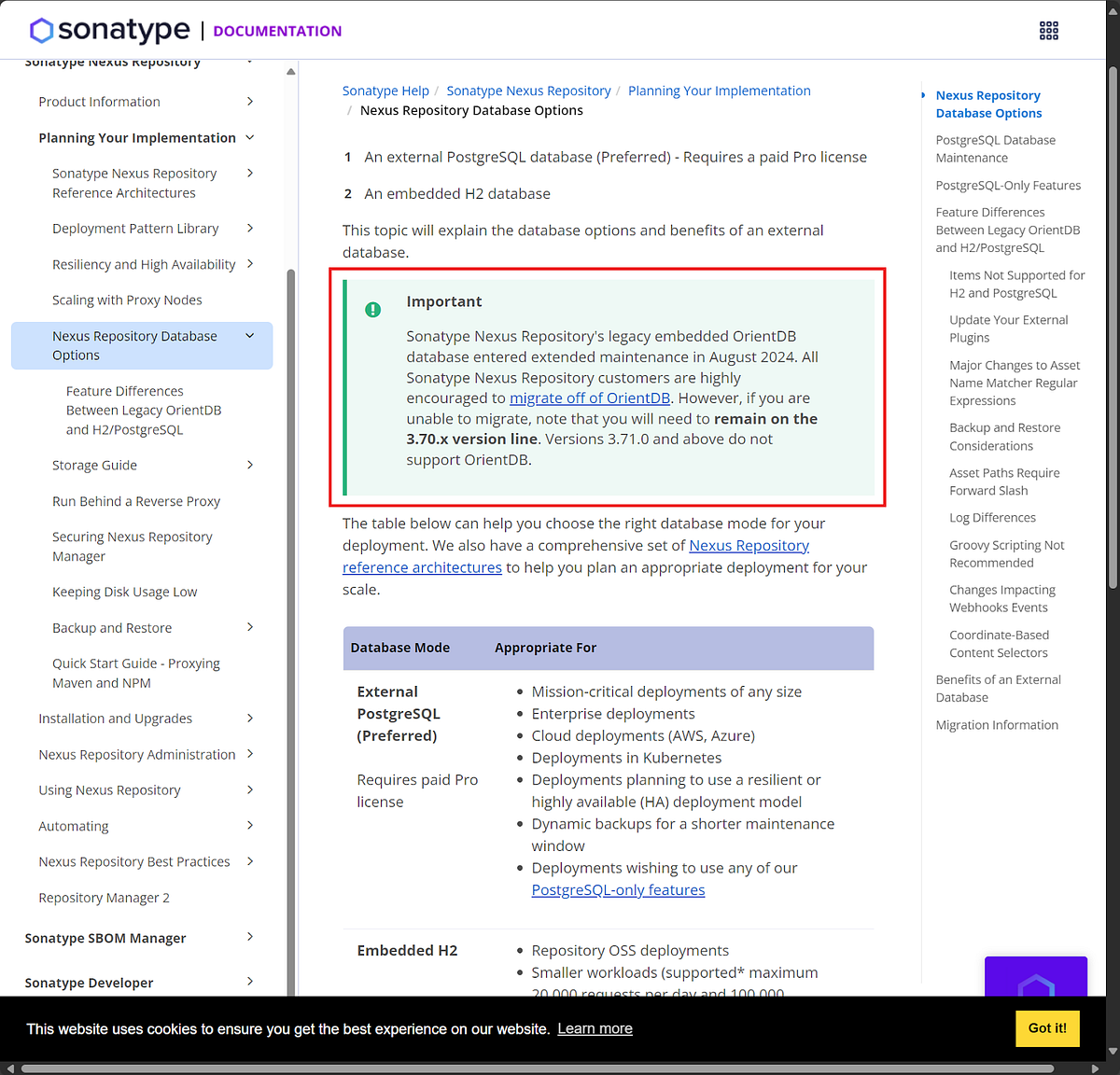Click the Appropriate For column header
The width and height of the screenshot is (1120, 1075).
[546, 648]
